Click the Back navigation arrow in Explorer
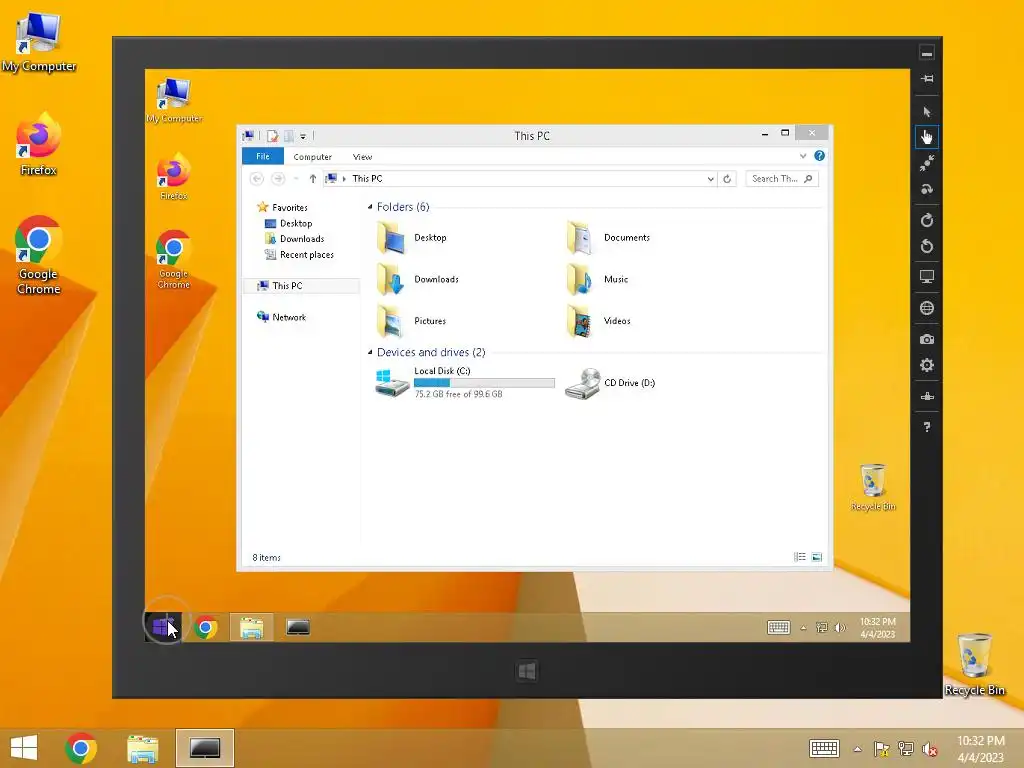 [257, 178]
